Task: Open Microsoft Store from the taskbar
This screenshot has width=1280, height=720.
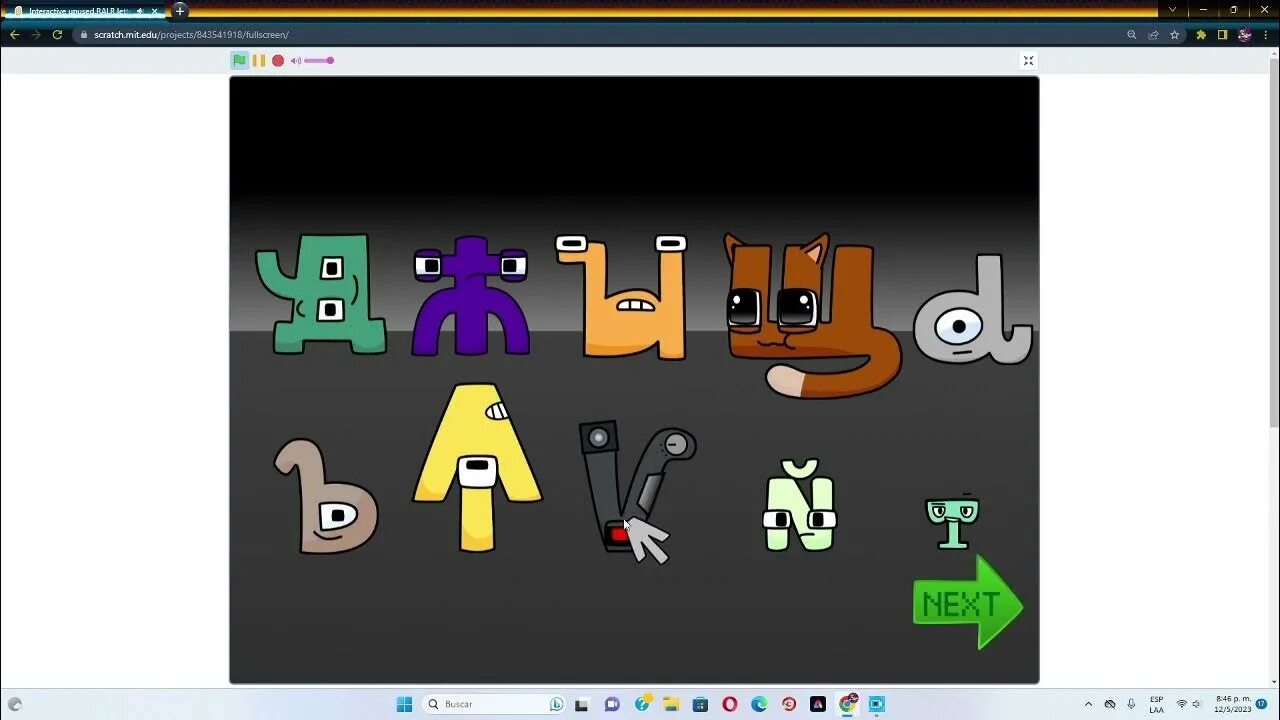Action: click(700, 704)
